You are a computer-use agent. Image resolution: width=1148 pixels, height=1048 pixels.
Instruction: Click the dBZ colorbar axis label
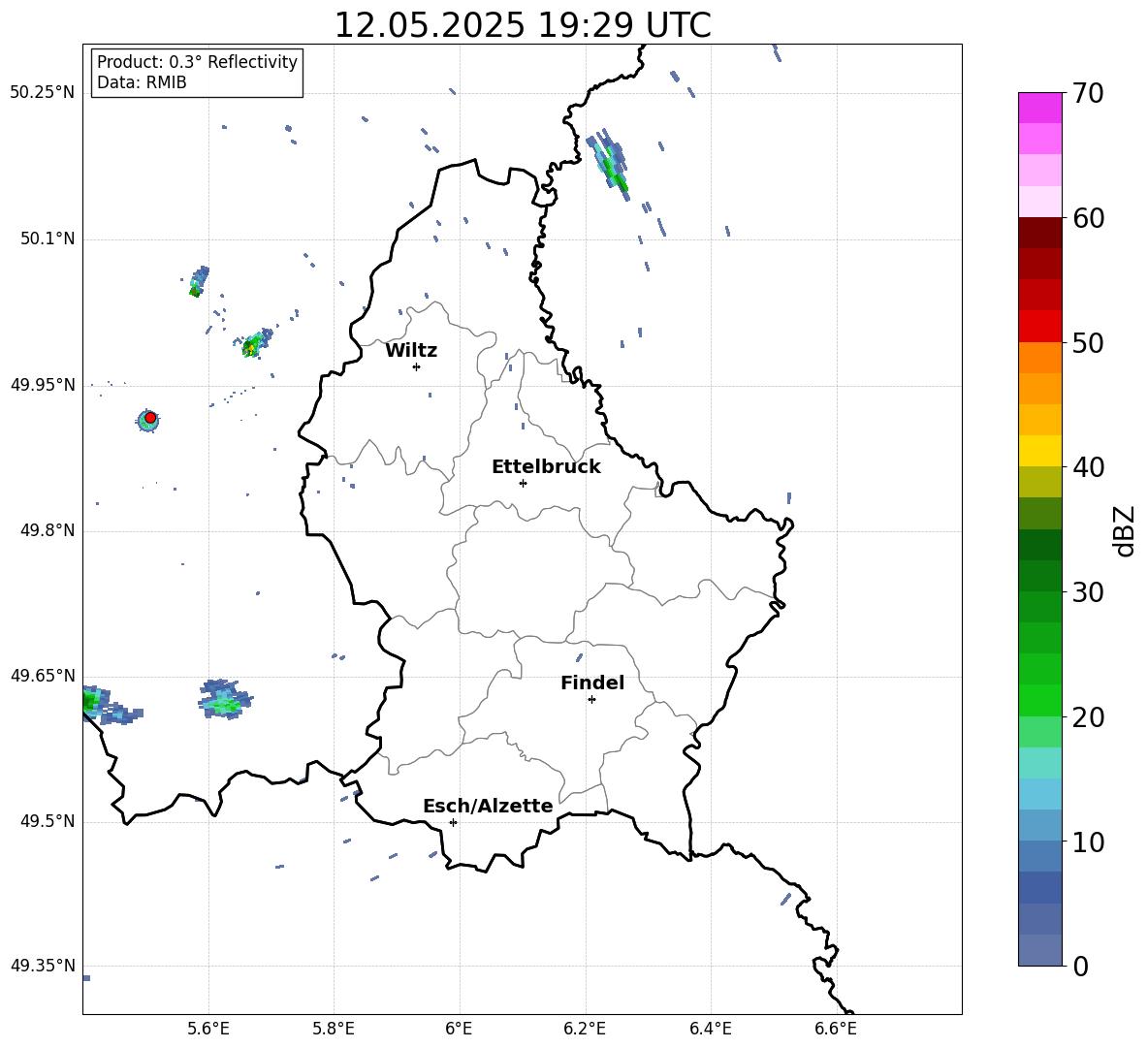point(1124,531)
